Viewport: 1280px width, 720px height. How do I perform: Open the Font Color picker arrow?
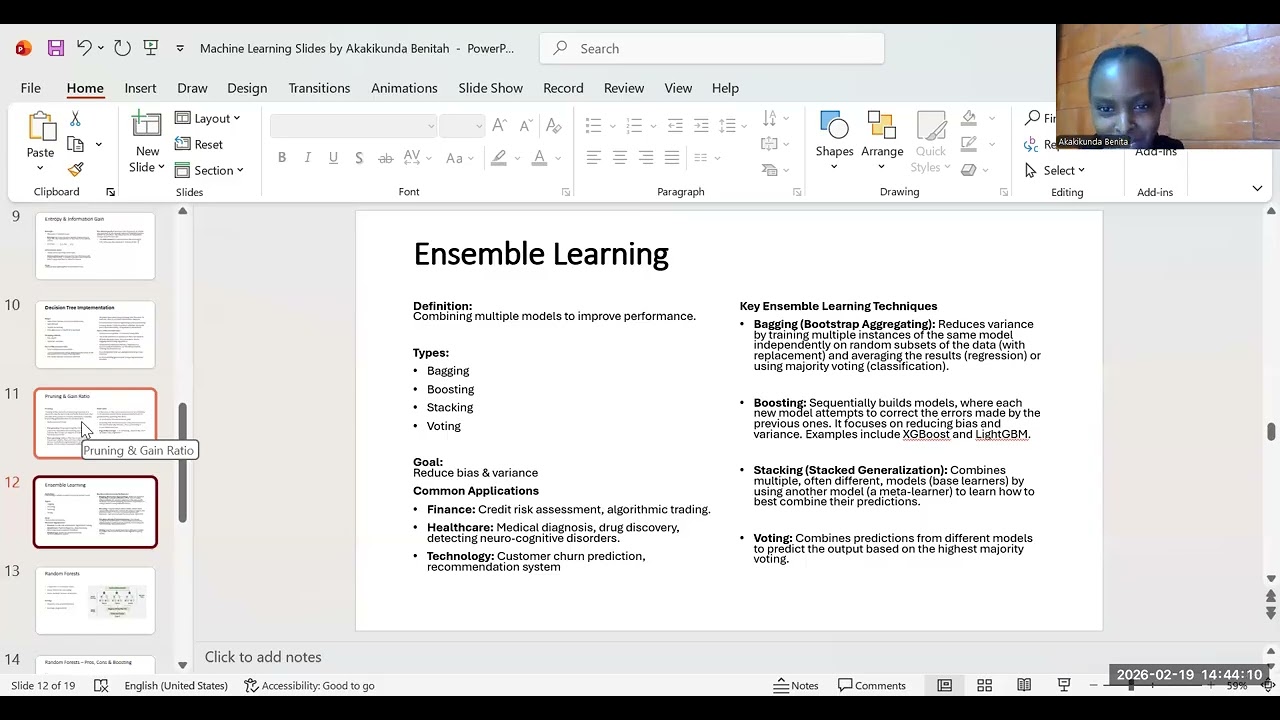[558, 157]
